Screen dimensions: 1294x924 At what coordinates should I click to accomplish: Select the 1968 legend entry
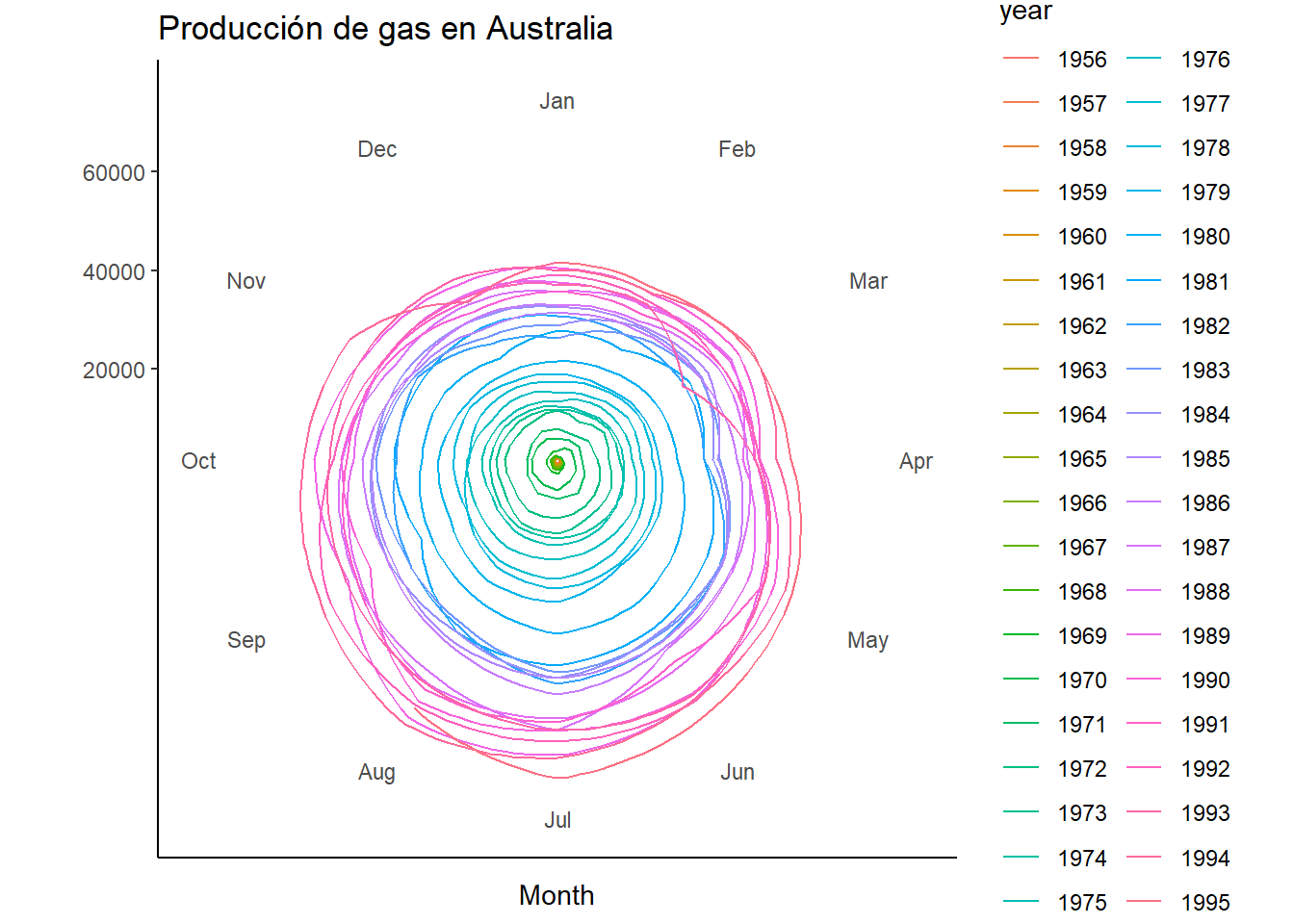tap(1055, 592)
